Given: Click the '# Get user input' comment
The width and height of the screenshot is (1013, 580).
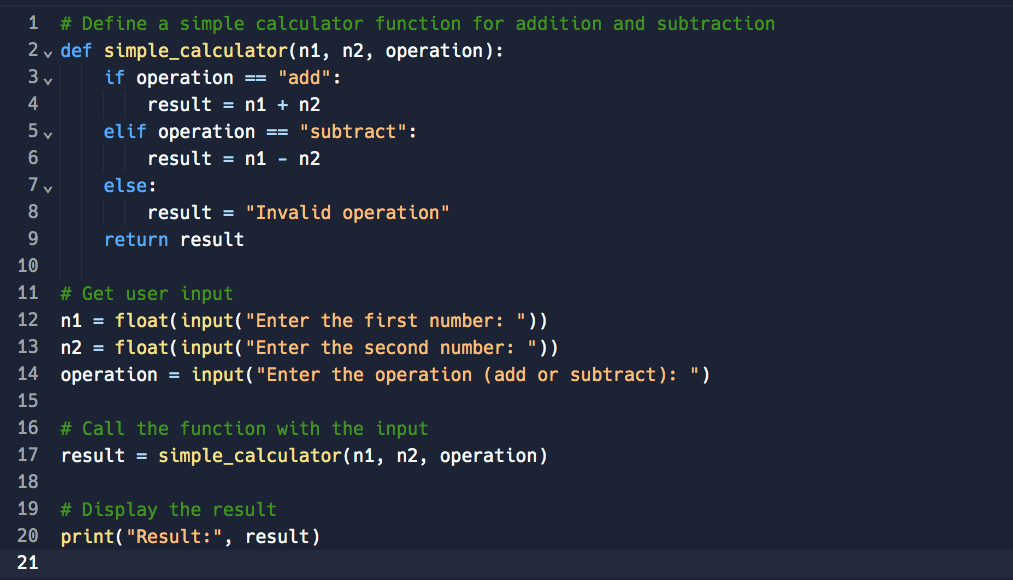Looking at the screenshot, I should point(146,293).
